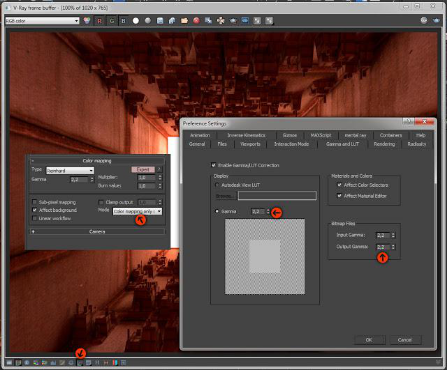Viewport: 447px width, 370px height.
Task: Open the RGB color channel dropdown
Action: [42, 21]
